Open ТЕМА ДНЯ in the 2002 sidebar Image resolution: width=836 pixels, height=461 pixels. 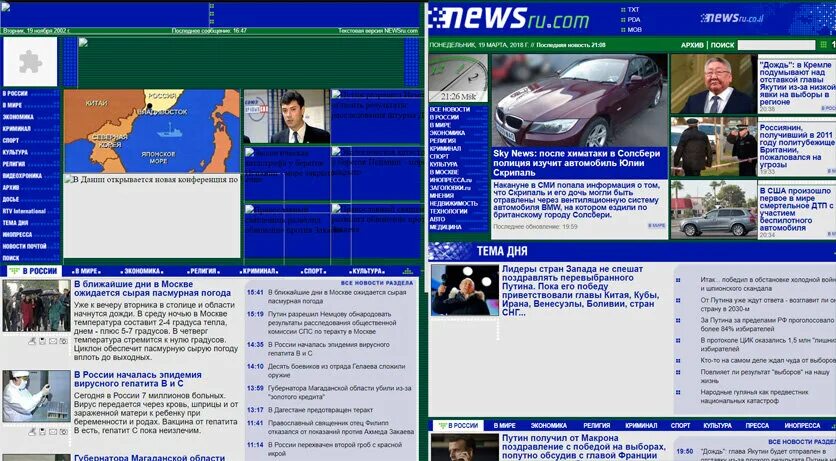point(15,223)
